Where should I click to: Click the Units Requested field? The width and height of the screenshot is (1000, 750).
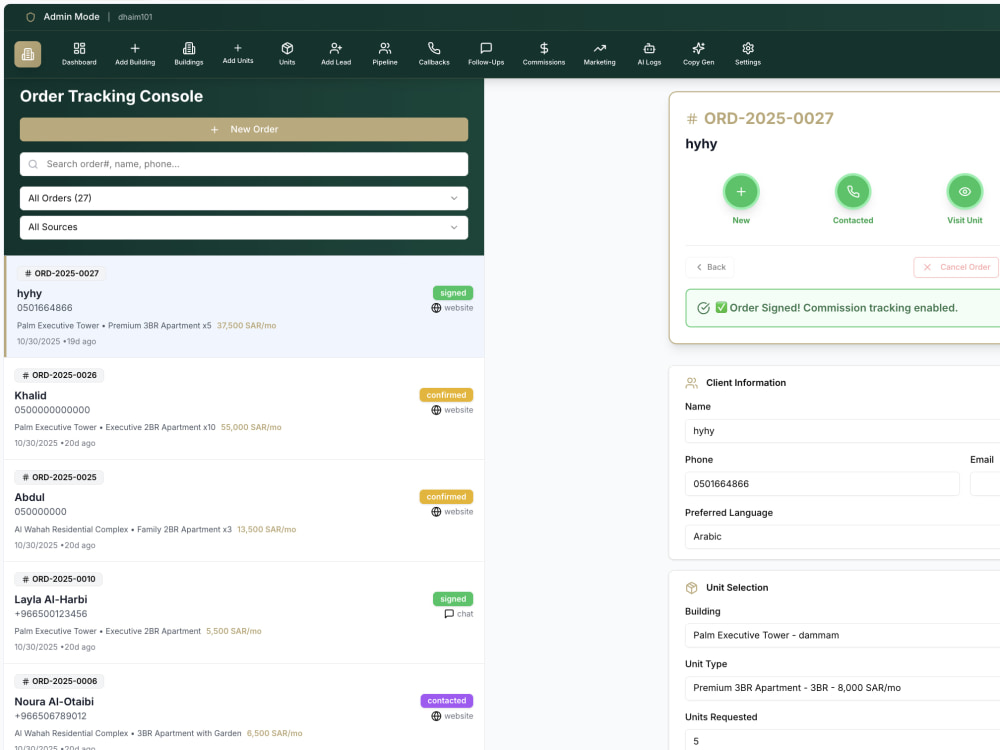click(x=842, y=741)
